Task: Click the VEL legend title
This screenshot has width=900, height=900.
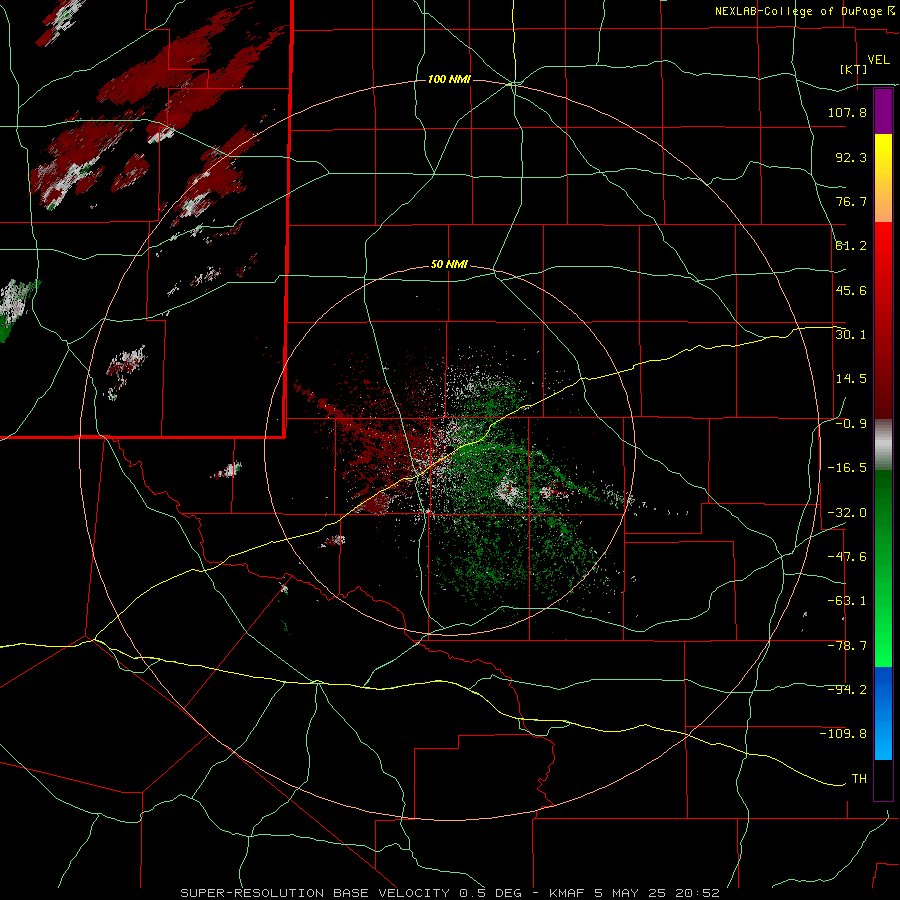Action: [879, 60]
